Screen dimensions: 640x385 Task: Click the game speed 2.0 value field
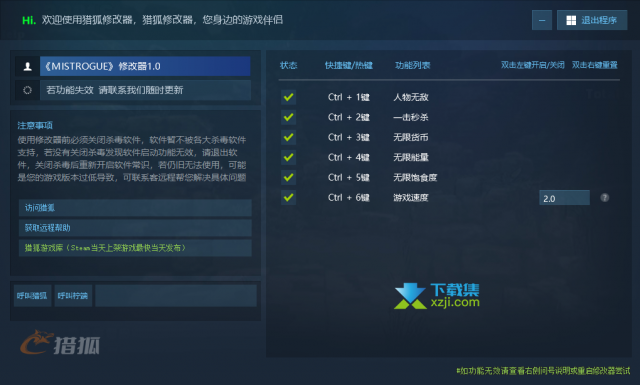(x=564, y=198)
